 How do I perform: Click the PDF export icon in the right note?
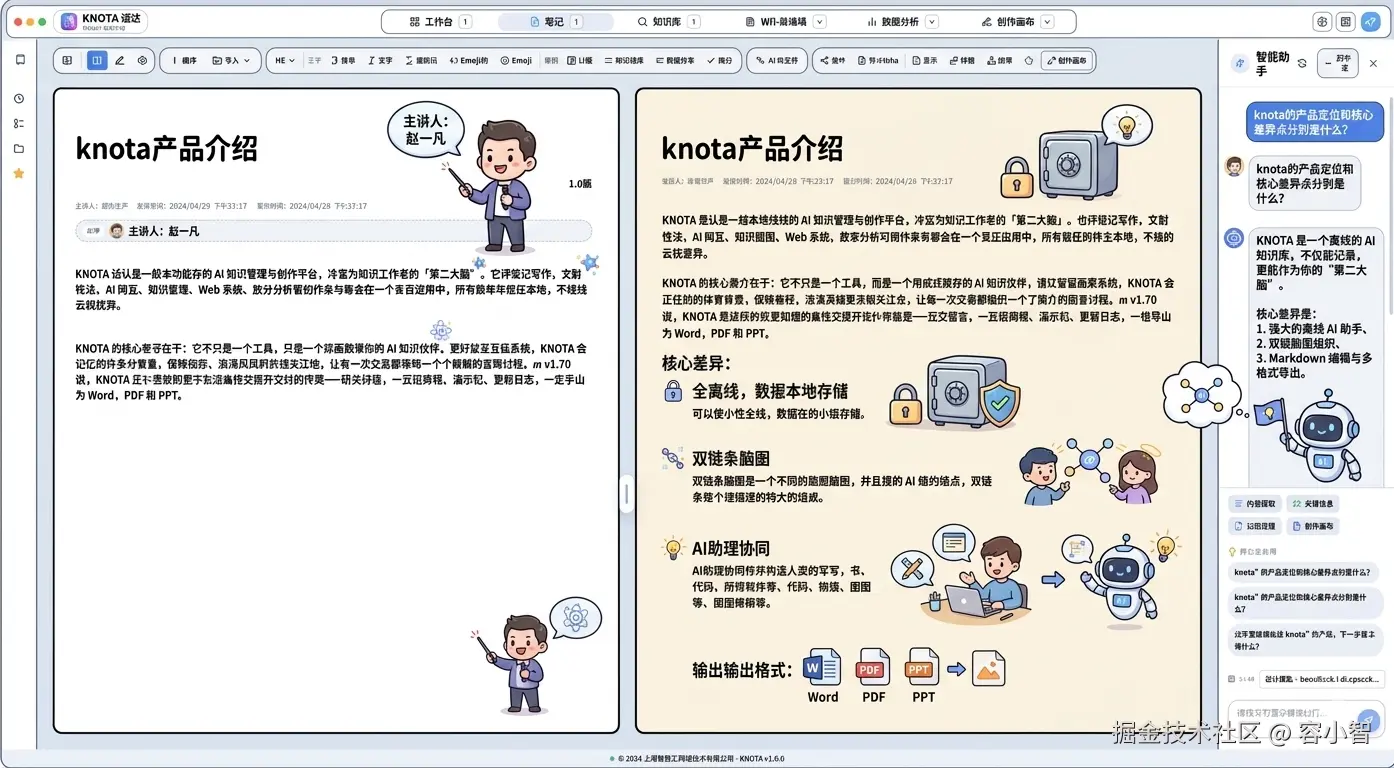pyautogui.click(x=873, y=667)
